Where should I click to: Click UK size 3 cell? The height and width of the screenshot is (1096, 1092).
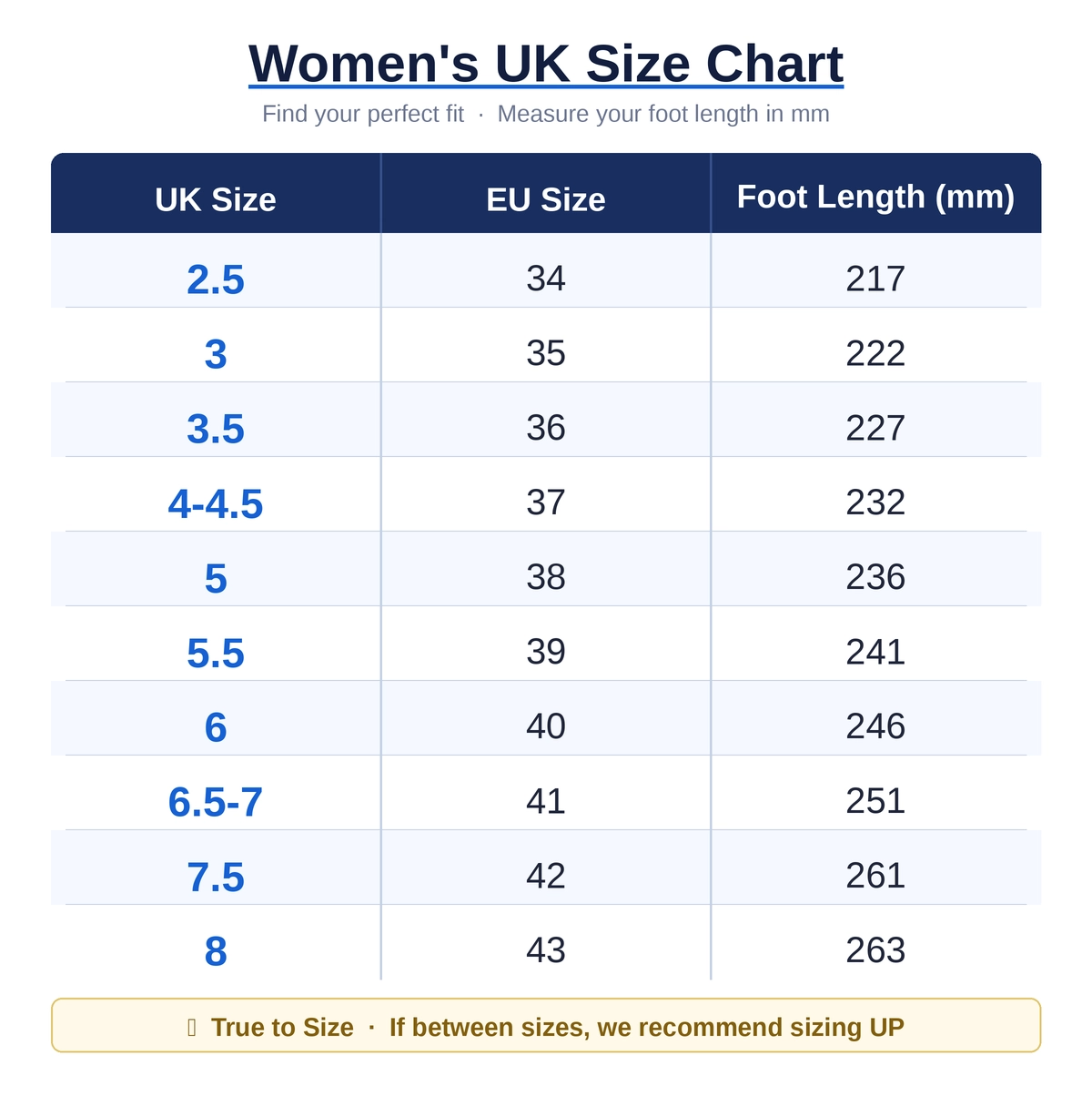[216, 345]
